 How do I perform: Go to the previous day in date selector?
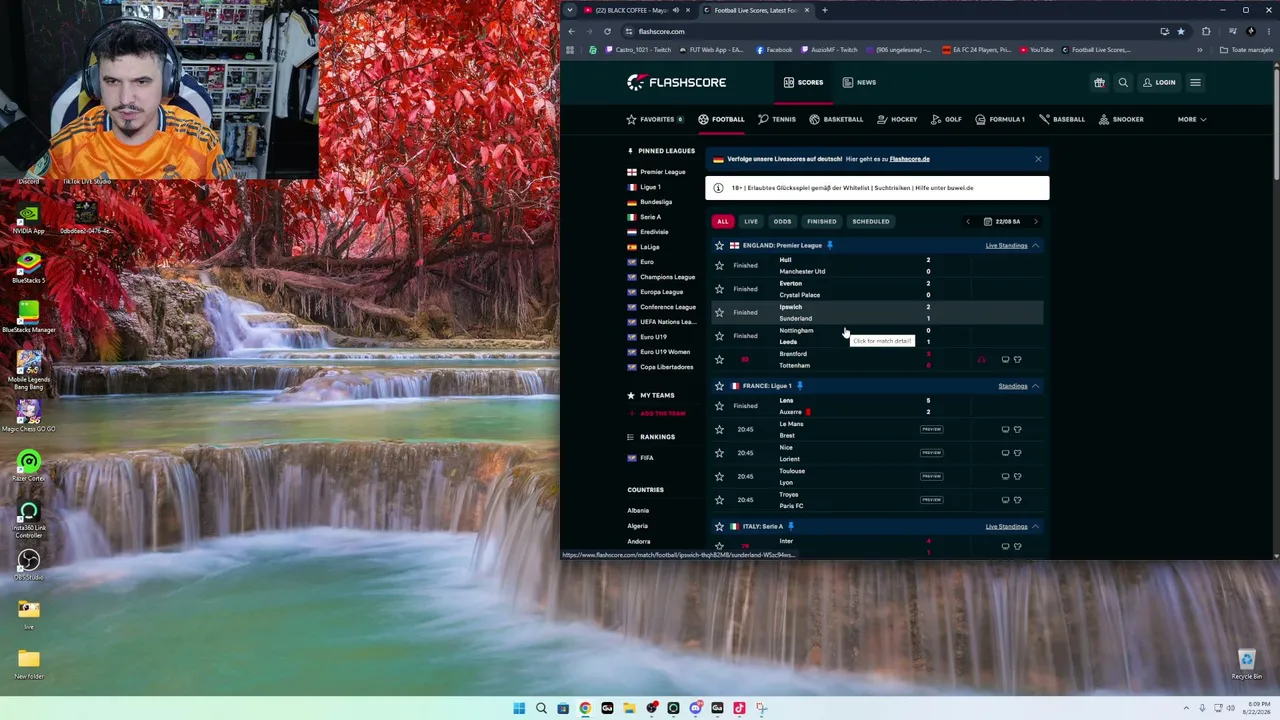(x=967, y=221)
